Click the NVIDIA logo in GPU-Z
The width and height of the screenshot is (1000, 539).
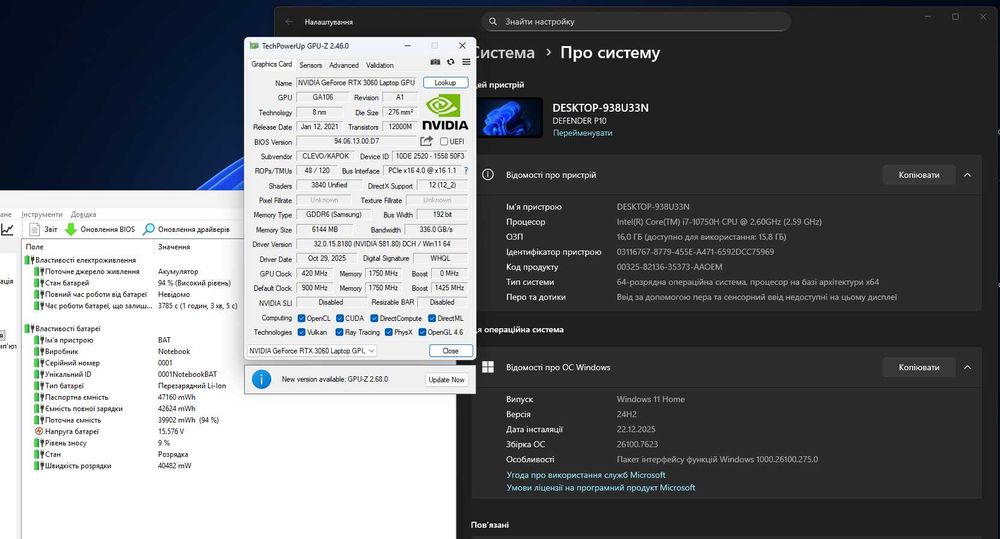pos(445,112)
